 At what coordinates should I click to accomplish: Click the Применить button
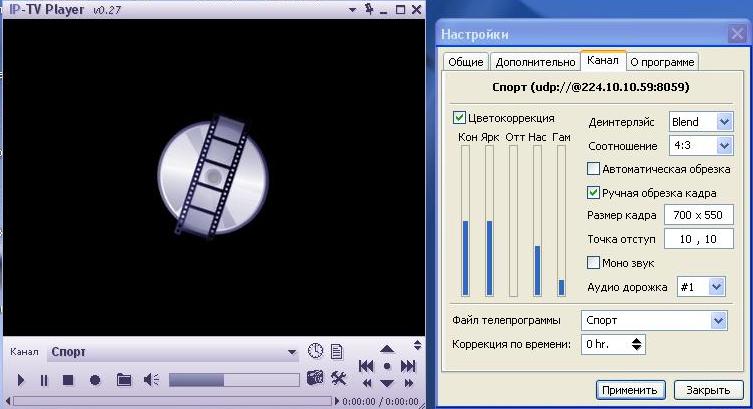click(x=630, y=390)
